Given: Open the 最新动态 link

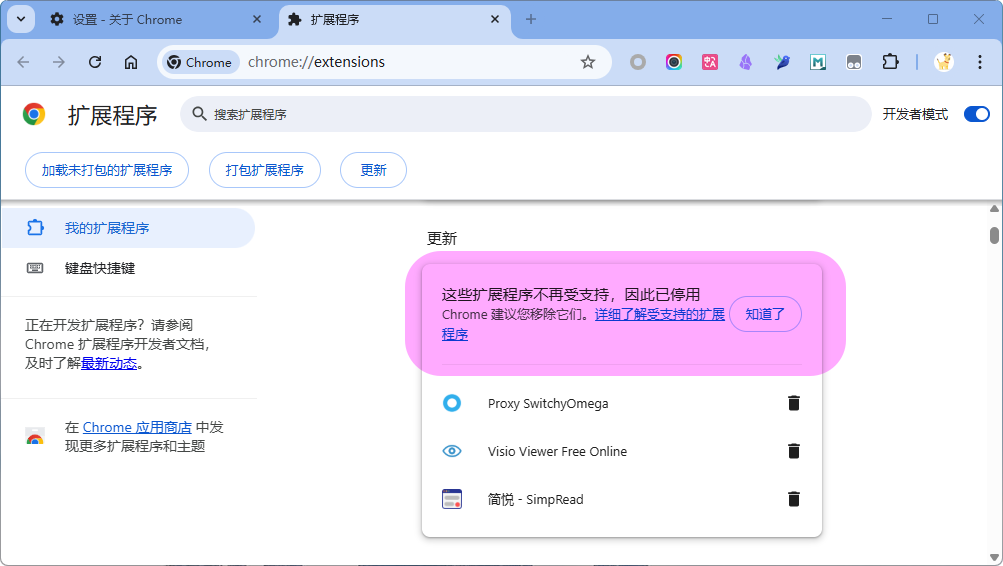Looking at the screenshot, I should [109, 363].
